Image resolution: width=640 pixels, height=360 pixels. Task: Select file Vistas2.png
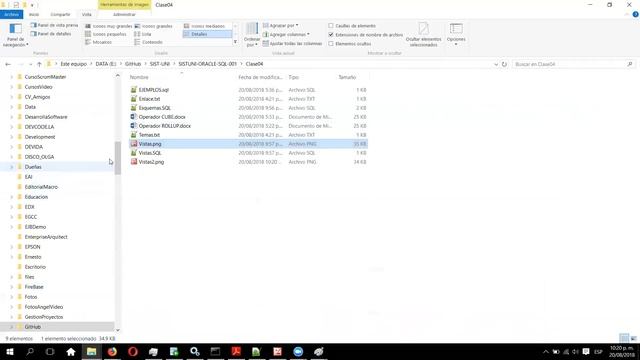point(151,162)
